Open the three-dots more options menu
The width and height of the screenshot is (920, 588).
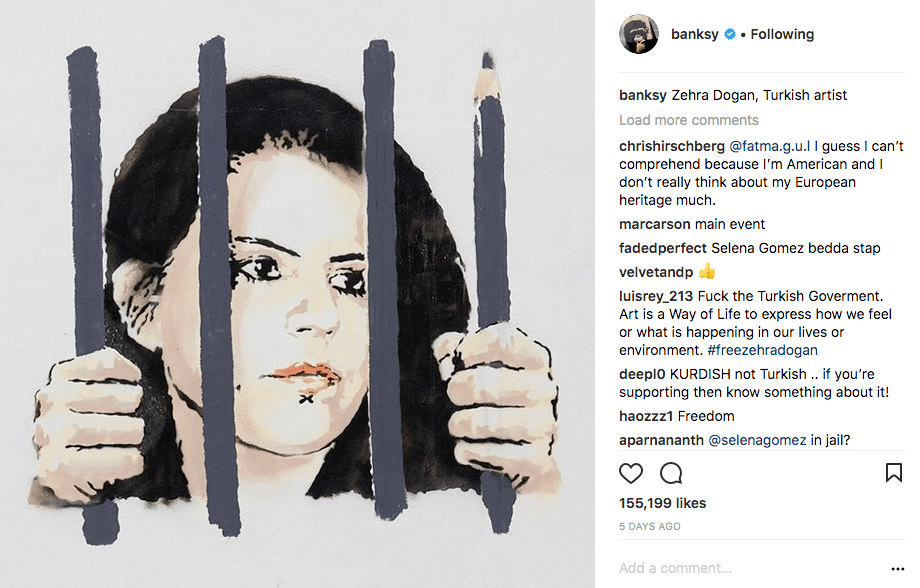coord(898,569)
